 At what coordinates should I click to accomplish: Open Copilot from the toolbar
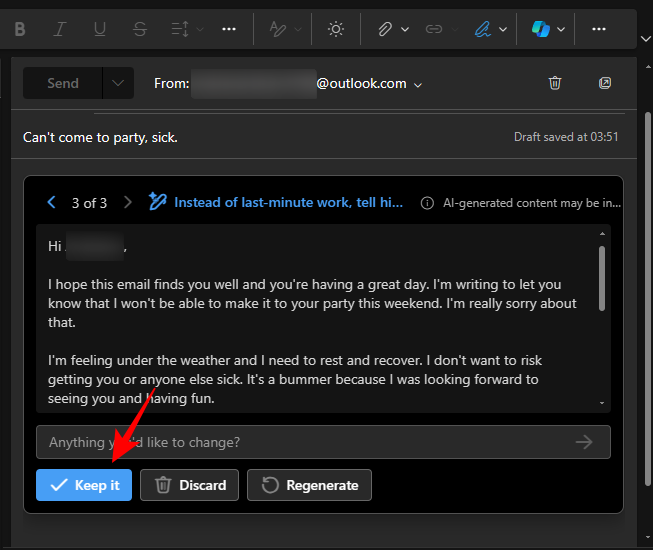pyautogui.click(x=541, y=29)
